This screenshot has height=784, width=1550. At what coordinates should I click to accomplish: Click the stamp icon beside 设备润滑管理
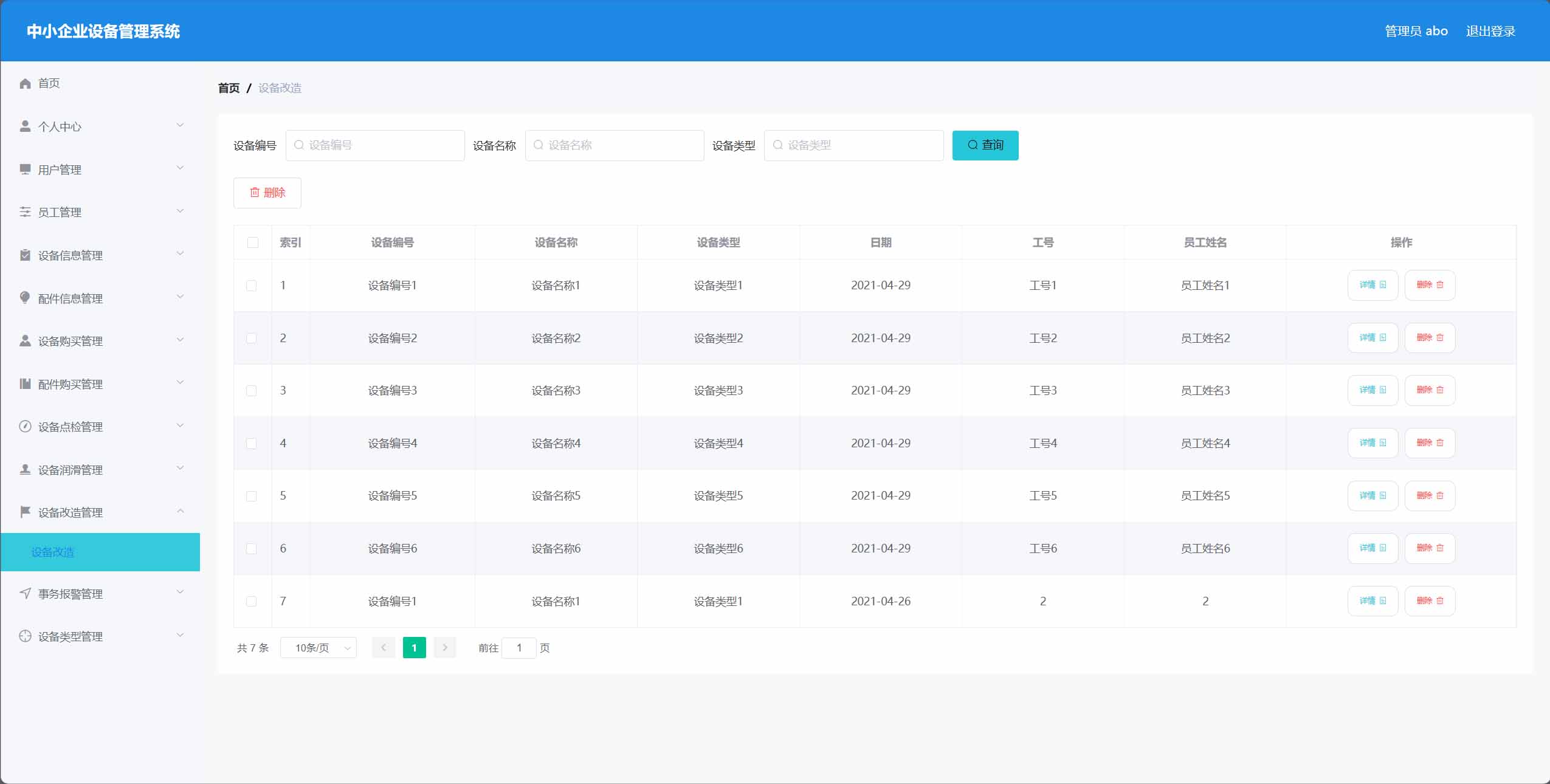[x=25, y=469]
